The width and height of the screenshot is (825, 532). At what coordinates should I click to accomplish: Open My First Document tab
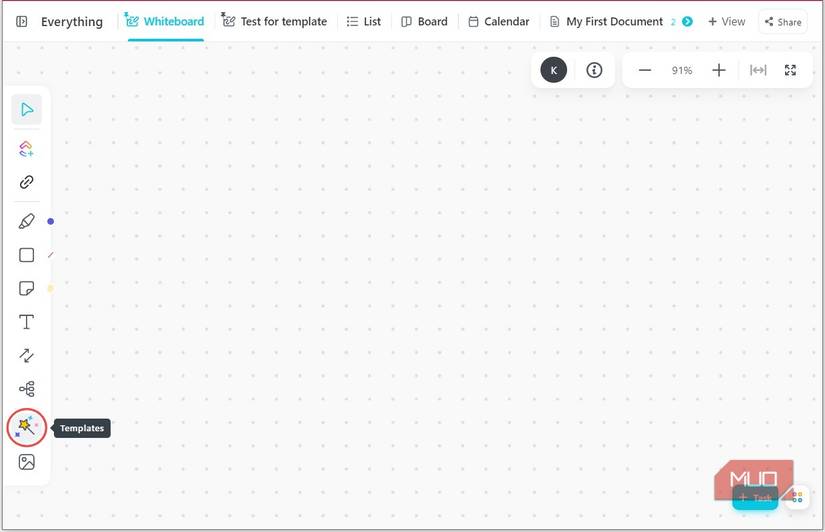click(x=606, y=22)
